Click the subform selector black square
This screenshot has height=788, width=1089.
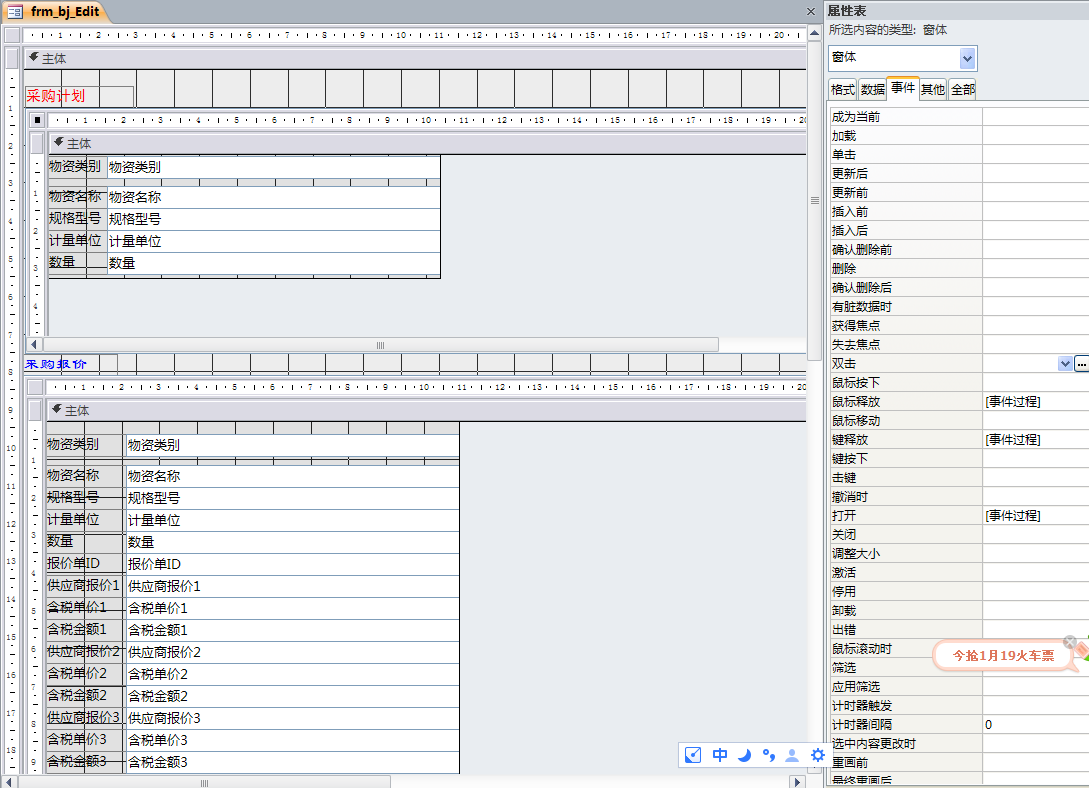(x=37, y=120)
